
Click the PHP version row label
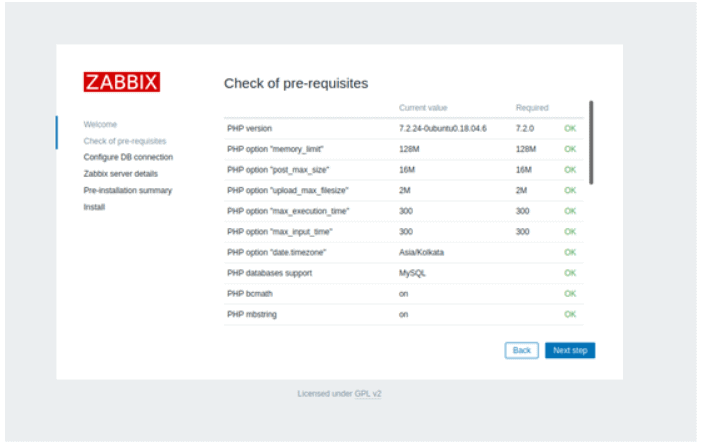(249, 128)
